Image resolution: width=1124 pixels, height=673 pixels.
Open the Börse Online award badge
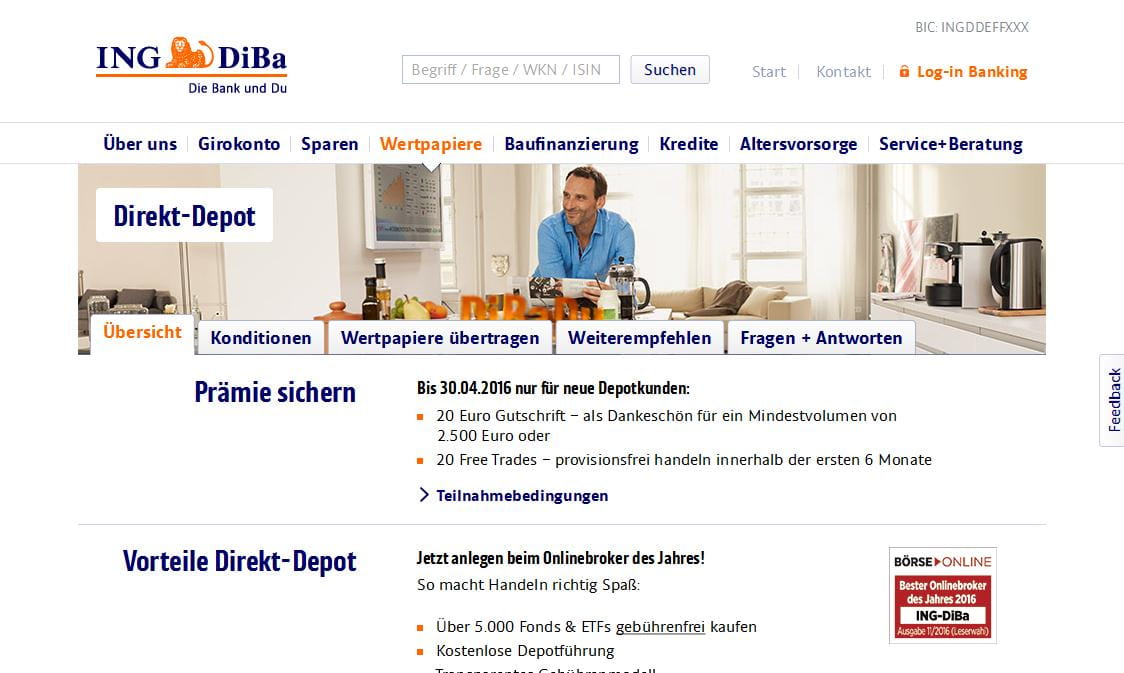click(x=943, y=595)
